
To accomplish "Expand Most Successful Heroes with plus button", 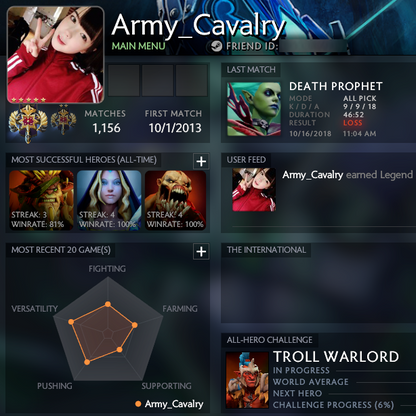I will (201, 161).
